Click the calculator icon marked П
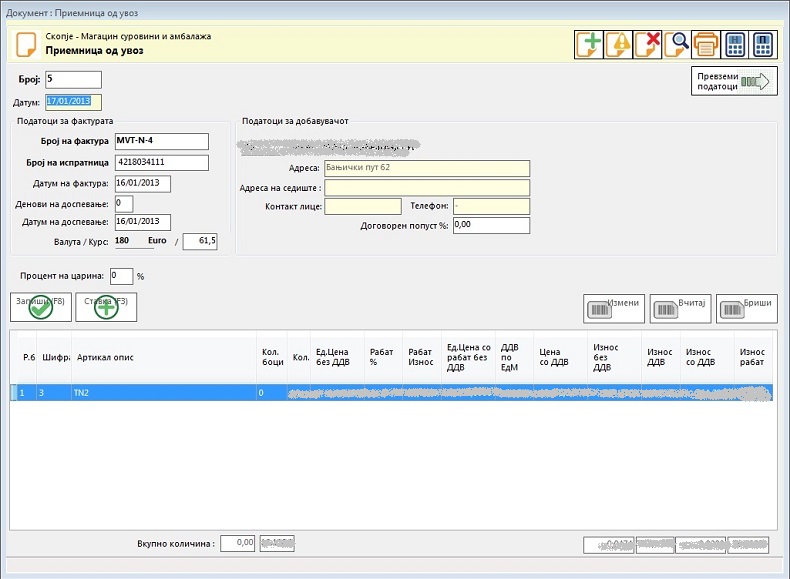 pos(764,45)
